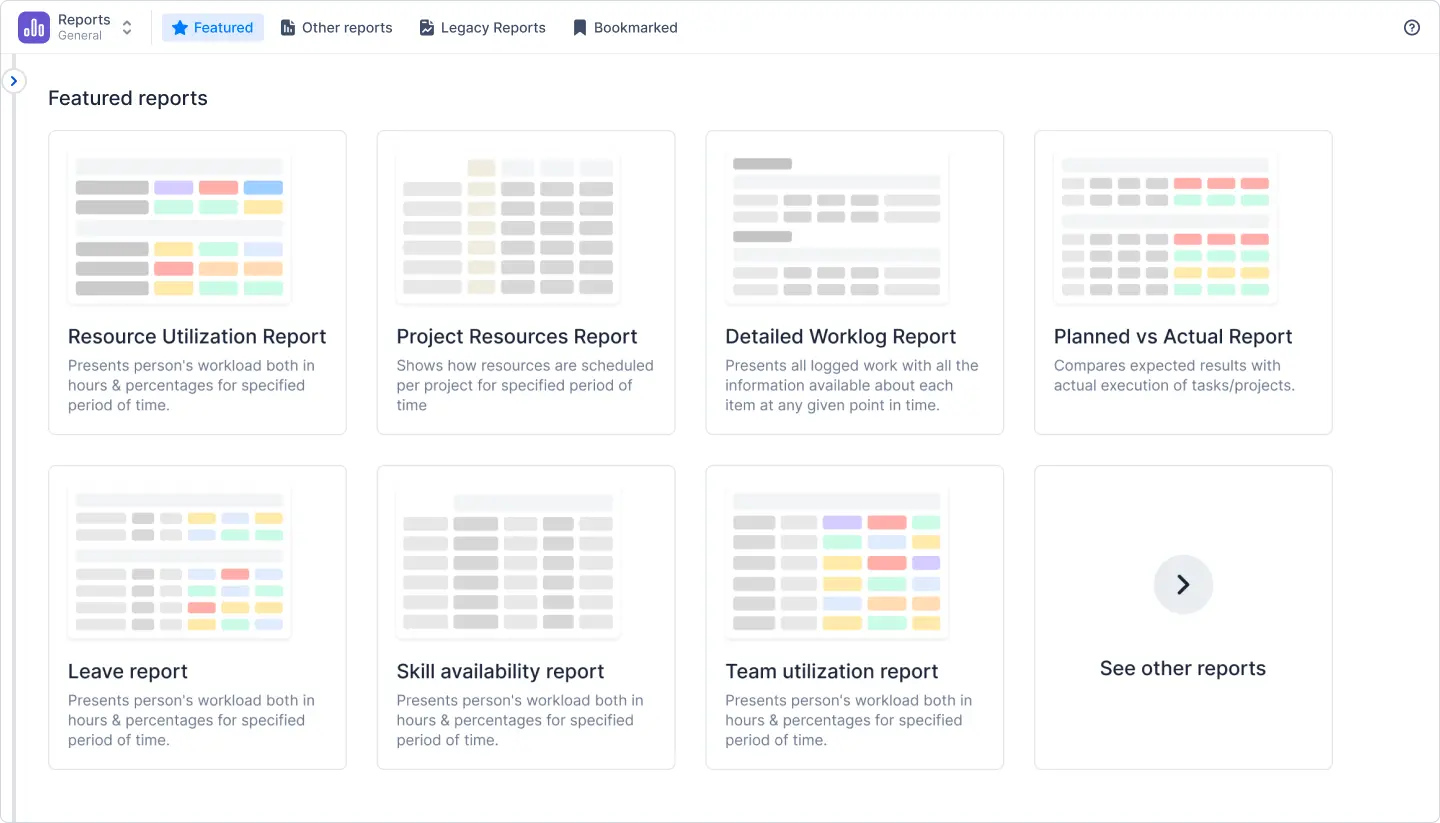The height and width of the screenshot is (823, 1440).
Task: Click the sidebar expand arrow on left edge
Action: coord(14,80)
